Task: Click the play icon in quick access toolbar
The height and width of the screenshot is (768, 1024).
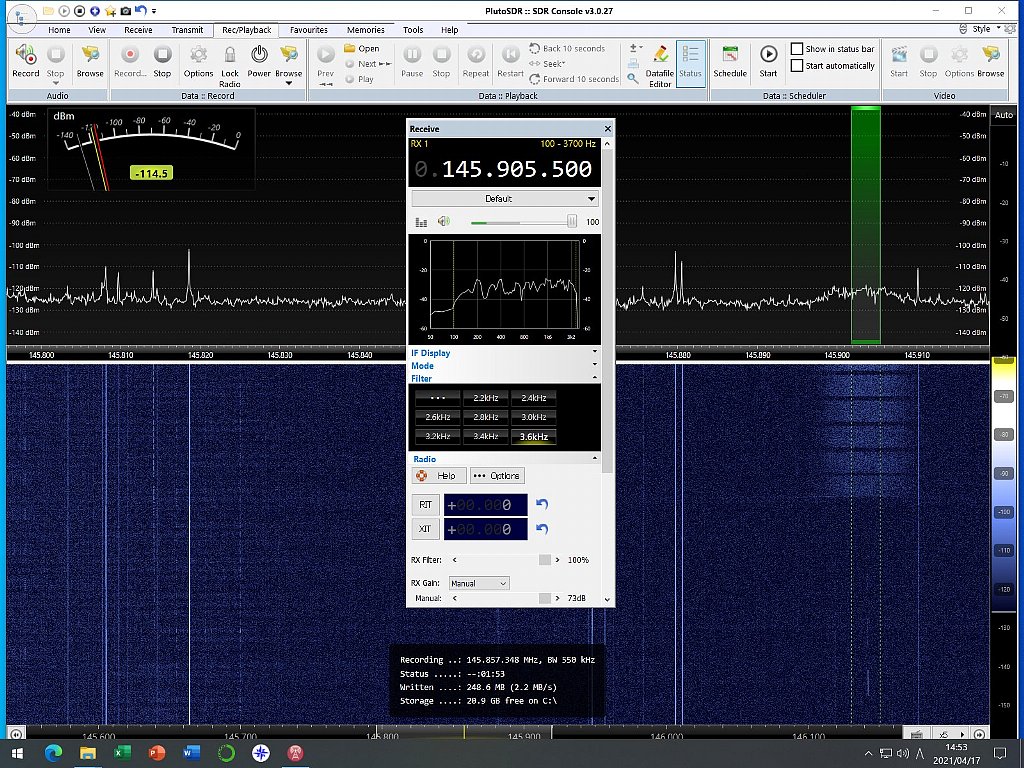Action: point(64,11)
